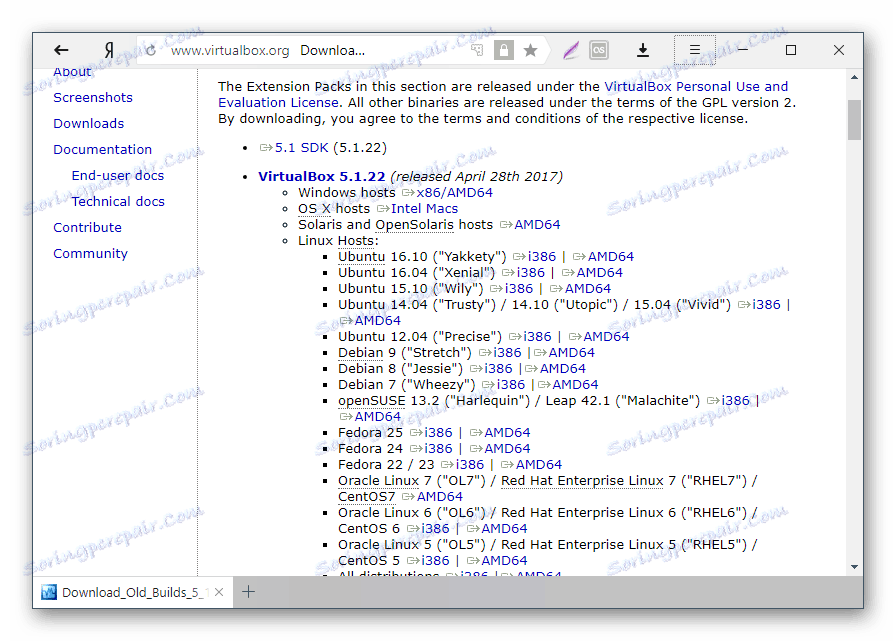Click the vertical scrollbar thumb
The image size is (896, 641).
[x=854, y=120]
